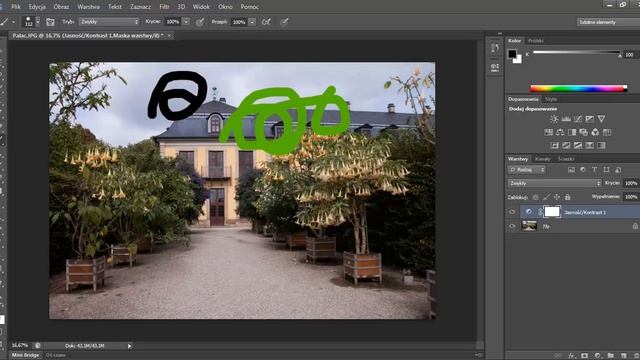Add a Channel Mixer adjustment icon
This screenshot has height=360, width=640.
596,132
